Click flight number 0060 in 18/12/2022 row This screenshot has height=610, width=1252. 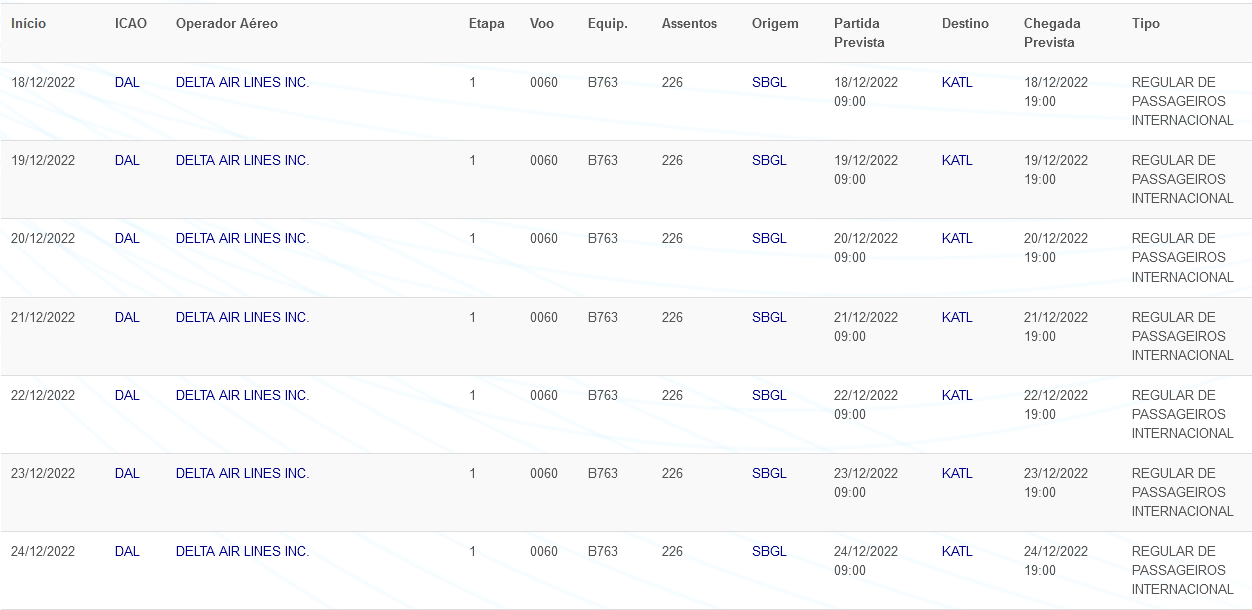pos(544,82)
